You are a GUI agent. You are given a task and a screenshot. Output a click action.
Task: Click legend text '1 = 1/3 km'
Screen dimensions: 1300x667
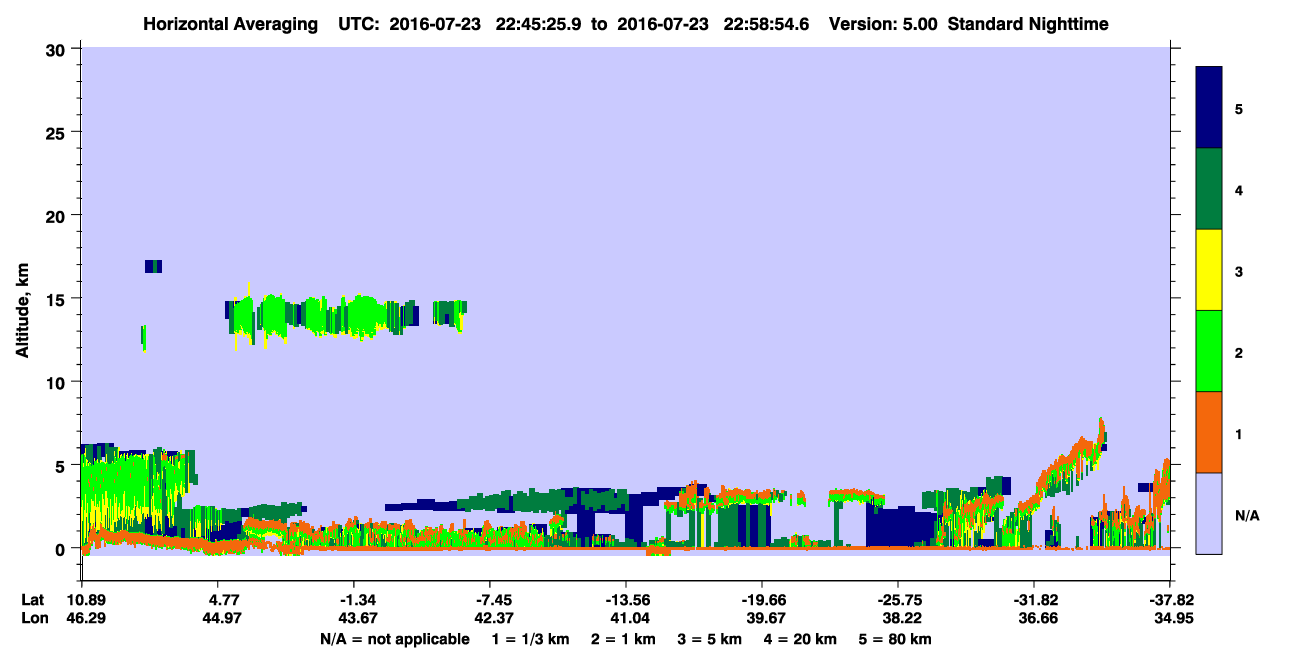click(x=531, y=639)
